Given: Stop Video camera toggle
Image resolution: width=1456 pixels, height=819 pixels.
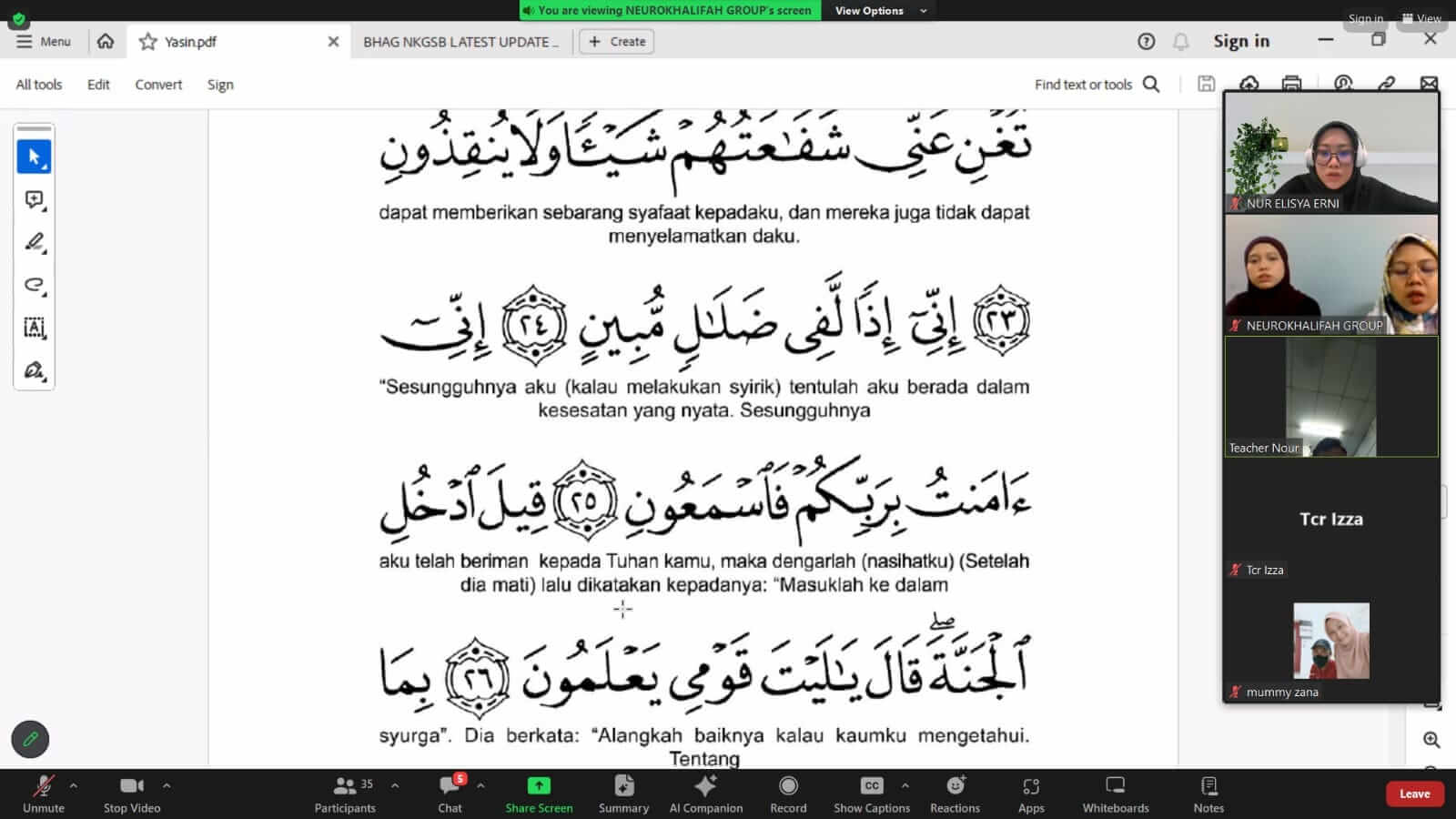Looking at the screenshot, I should [132, 794].
